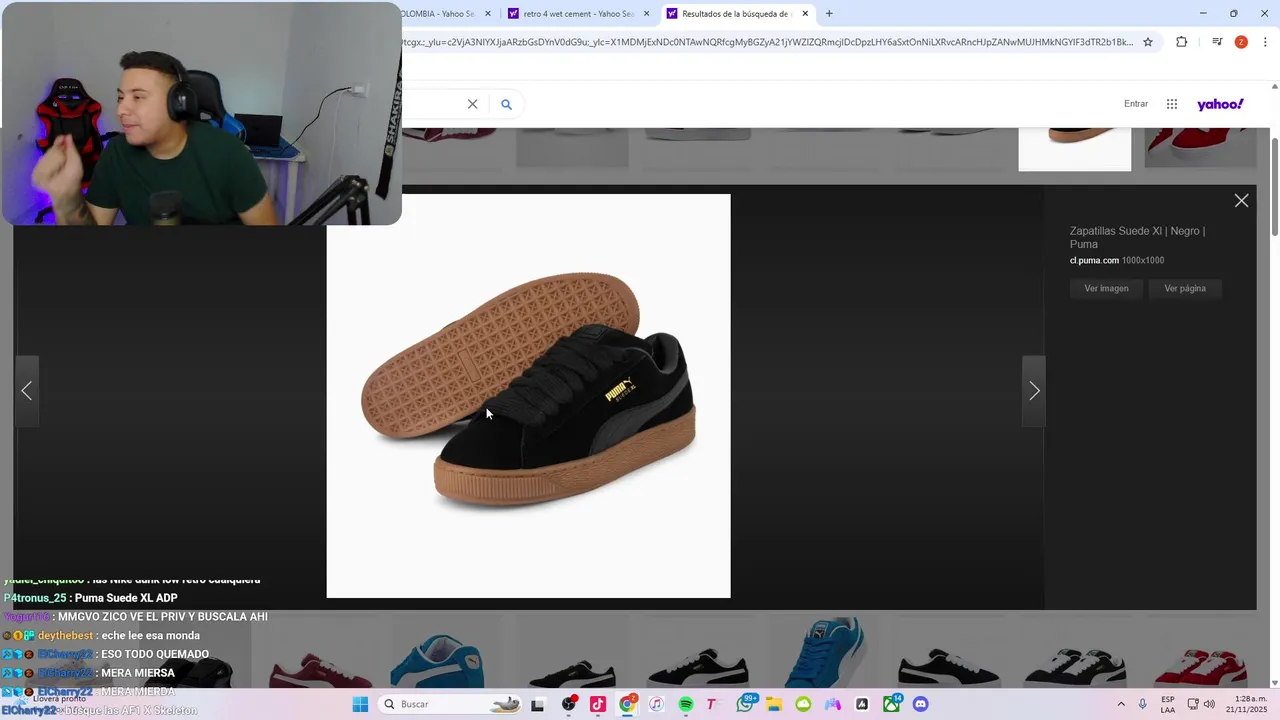Go to the next image in preview
Viewport: 1280px width, 720px height.
[x=1034, y=391]
